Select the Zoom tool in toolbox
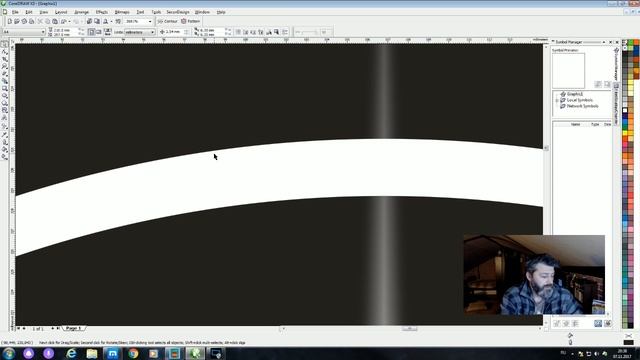The width and height of the screenshot is (640, 360). click(x=4, y=66)
